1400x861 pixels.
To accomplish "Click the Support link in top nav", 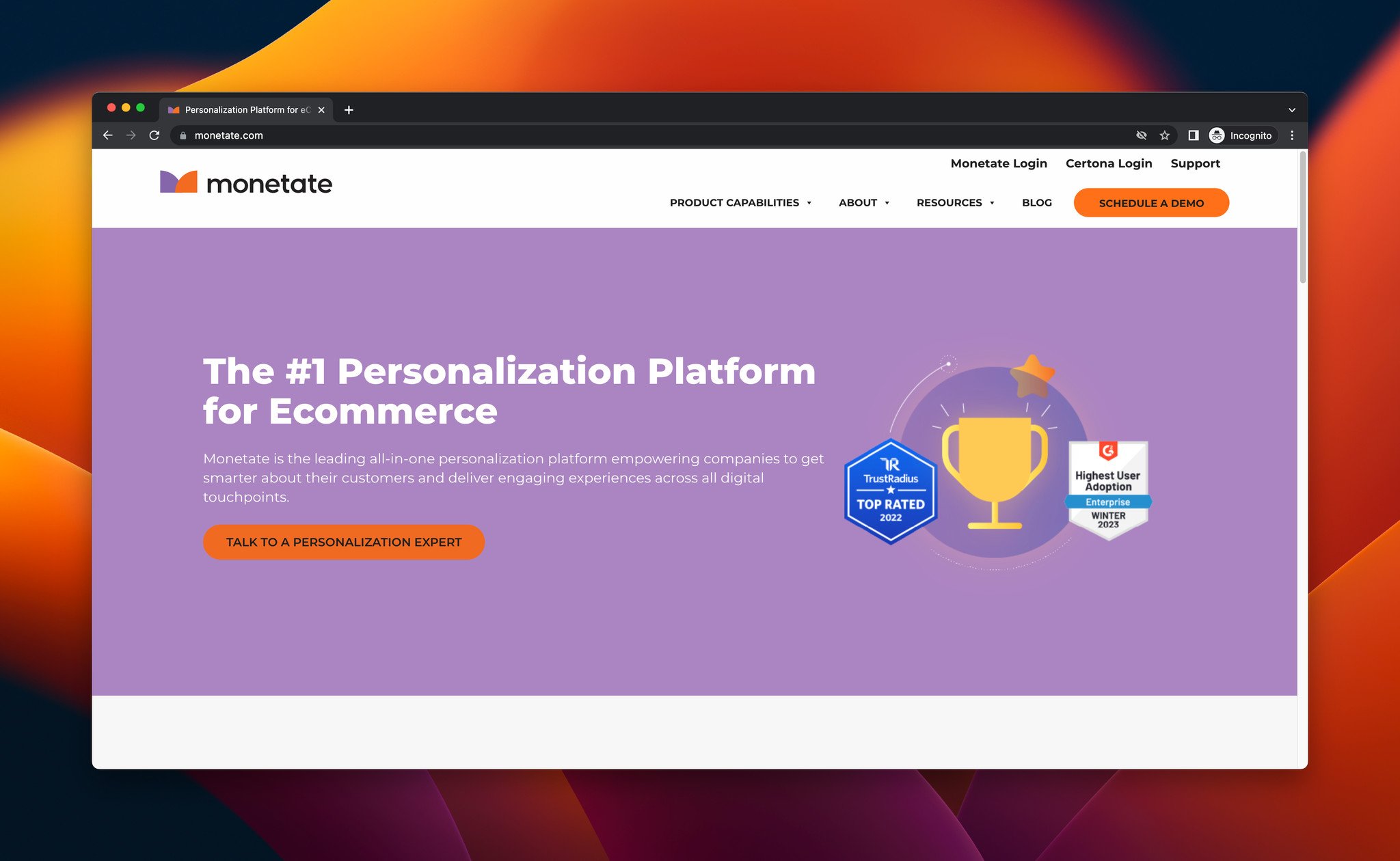I will pyautogui.click(x=1196, y=163).
